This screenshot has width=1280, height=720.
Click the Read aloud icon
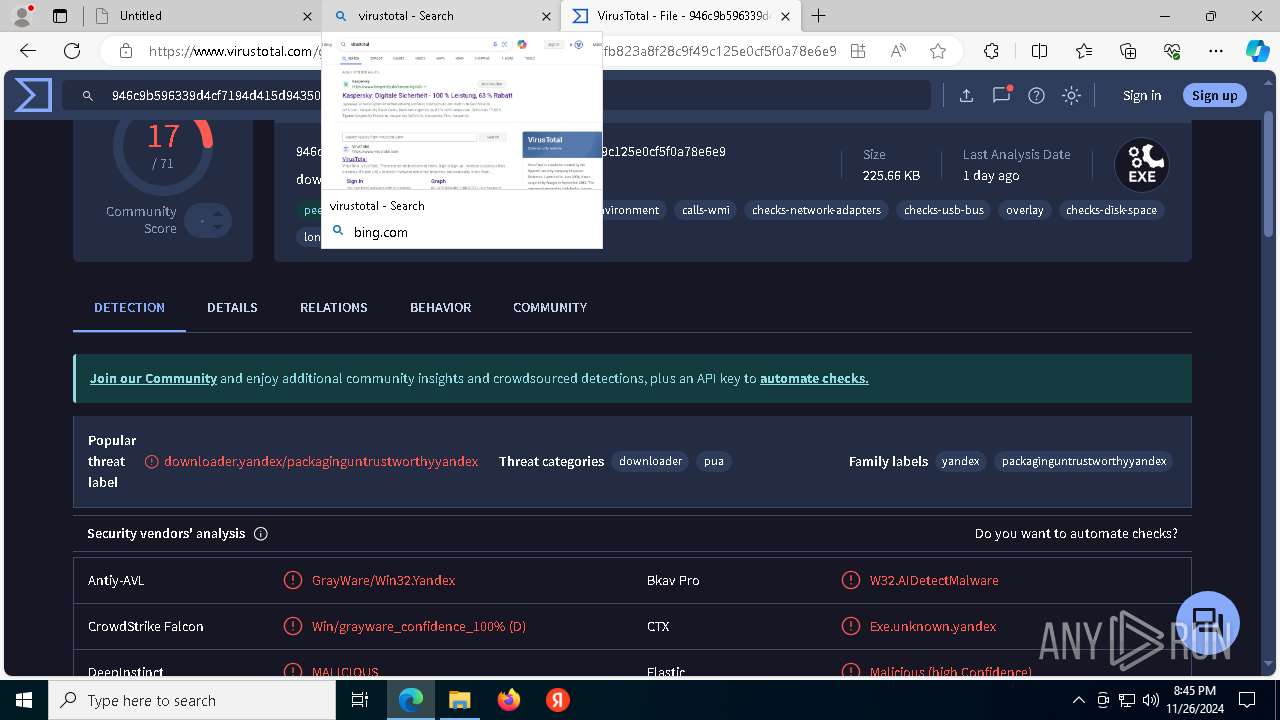pos(898,51)
